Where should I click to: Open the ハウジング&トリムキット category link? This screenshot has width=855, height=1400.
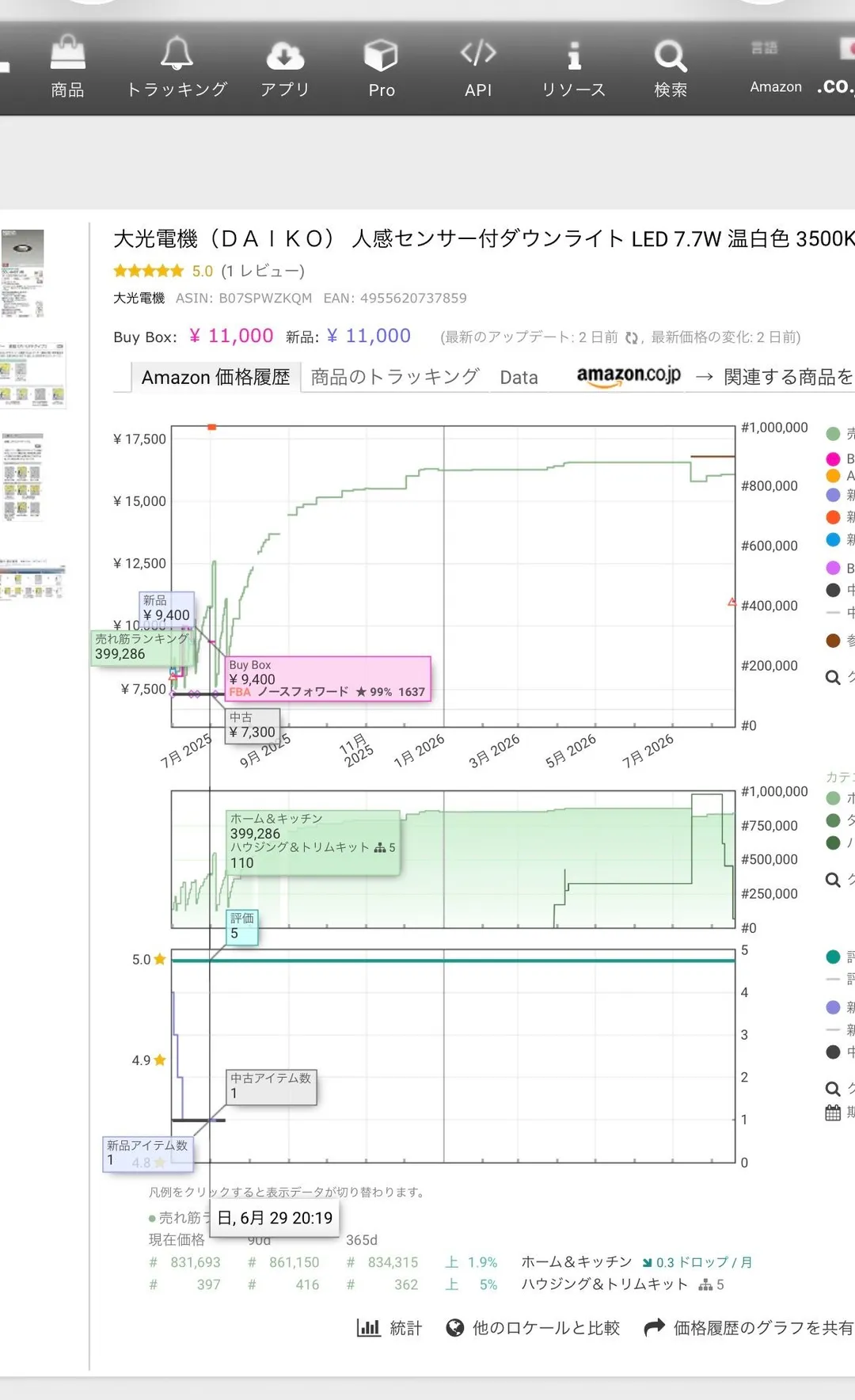605,1284
